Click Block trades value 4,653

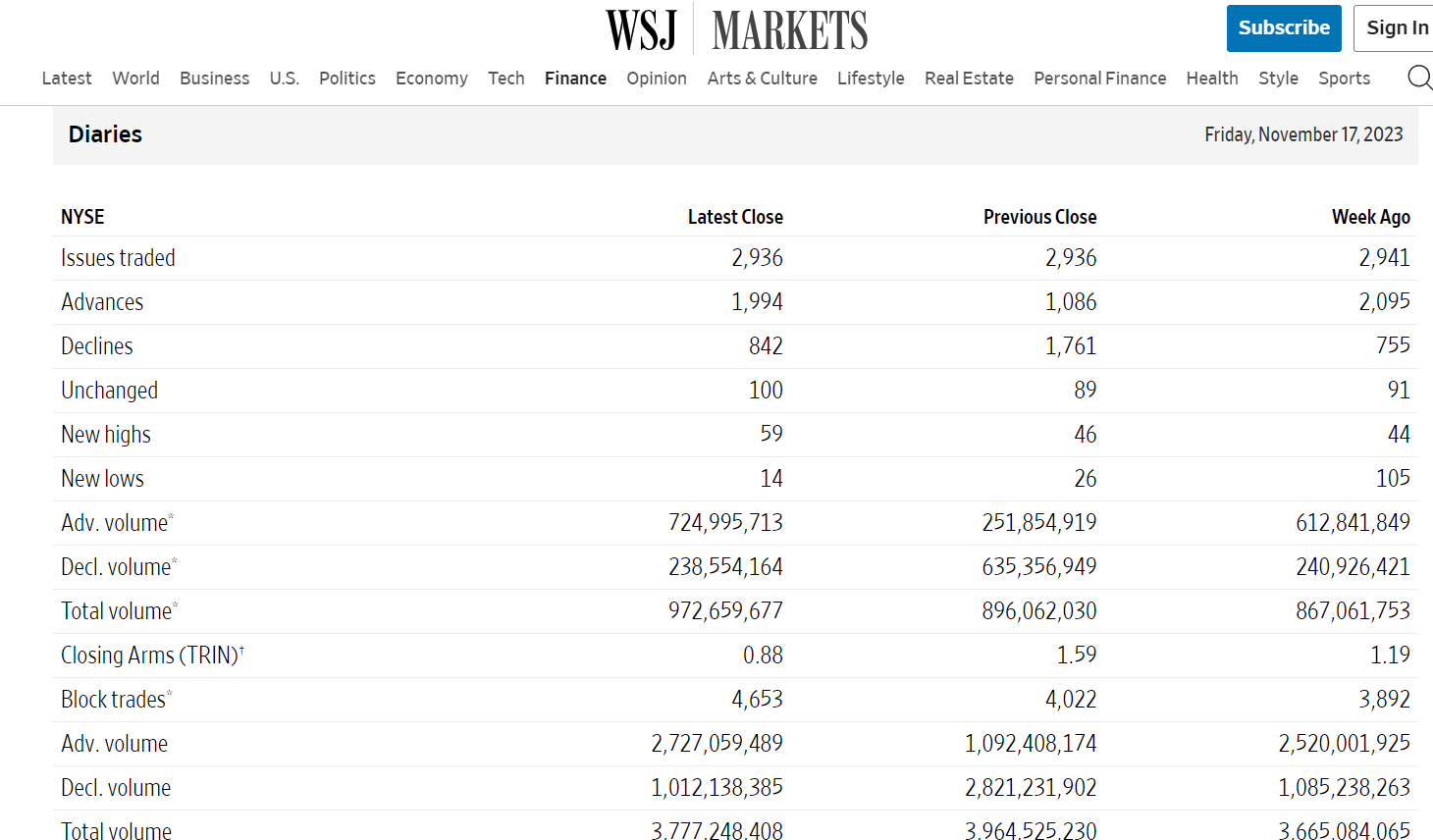pos(757,700)
